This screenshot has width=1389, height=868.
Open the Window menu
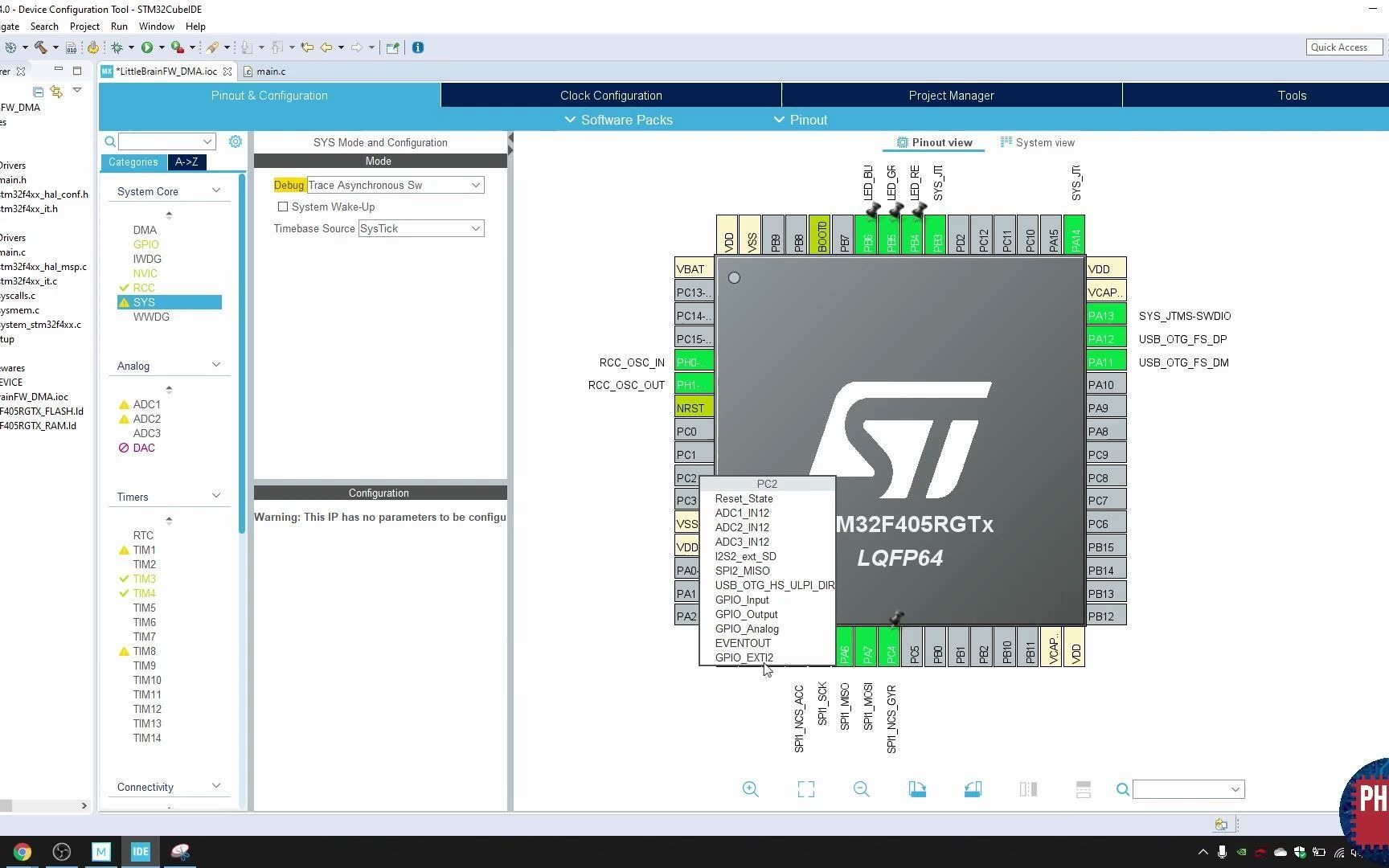click(x=156, y=27)
